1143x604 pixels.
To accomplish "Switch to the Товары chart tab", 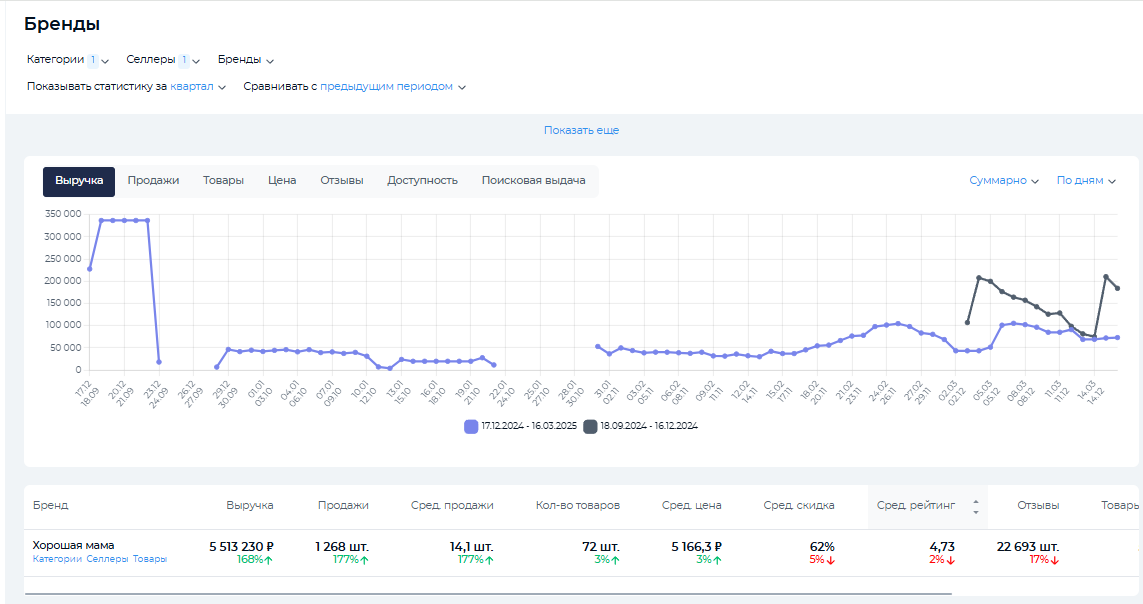I will tap(223, 181).
